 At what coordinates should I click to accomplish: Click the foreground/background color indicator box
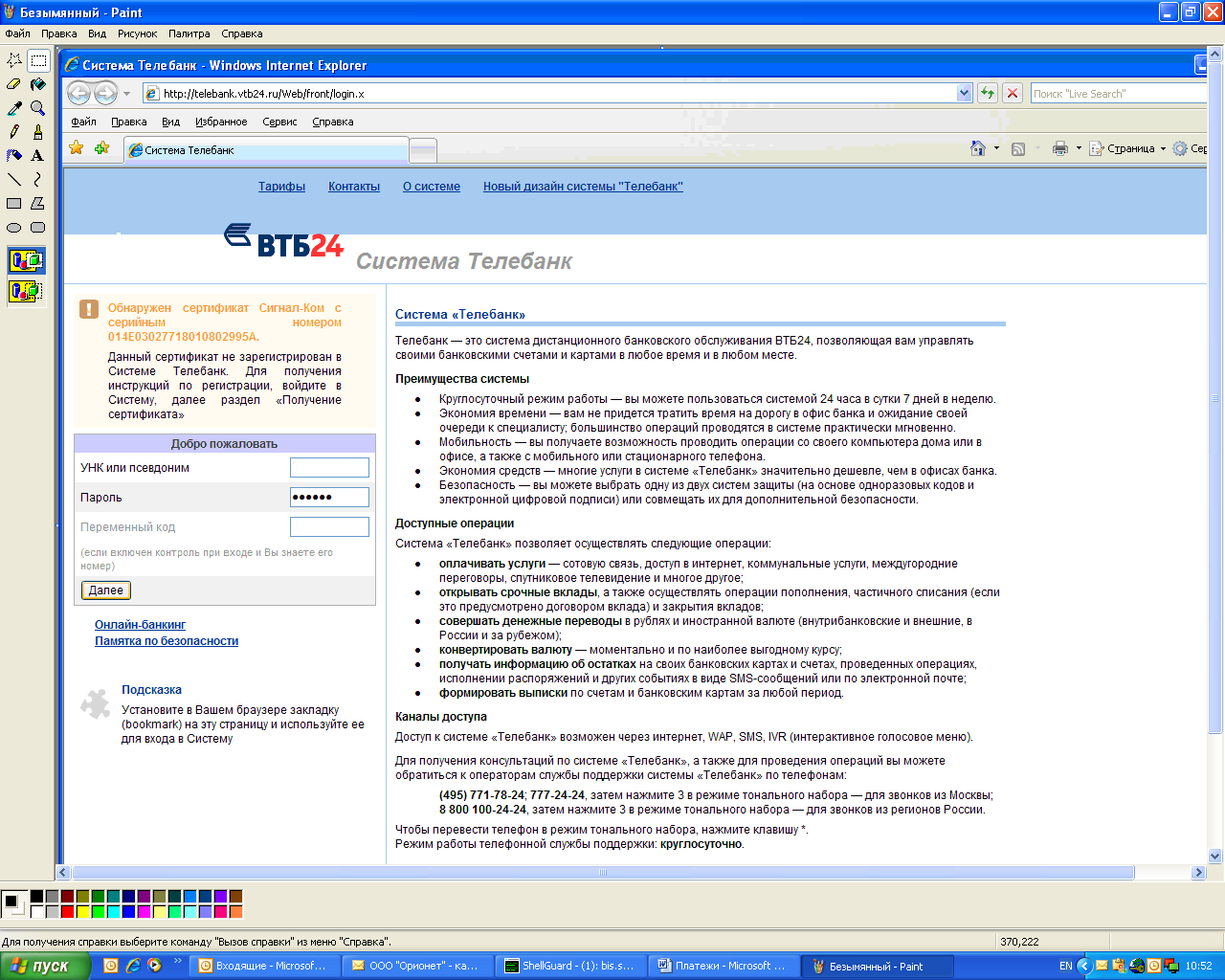coord(13,904)
